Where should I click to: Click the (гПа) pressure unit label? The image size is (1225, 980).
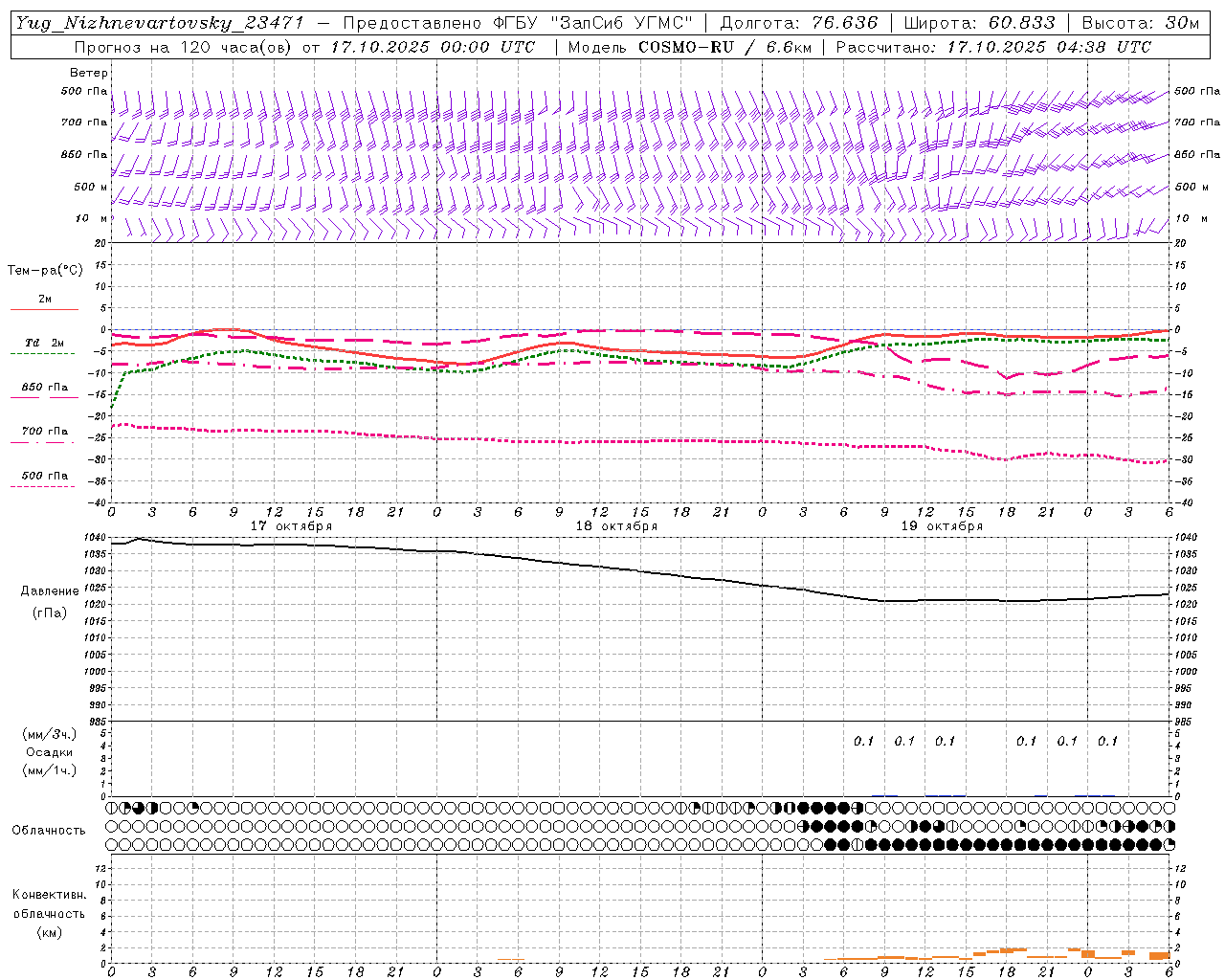click(50, 612)
